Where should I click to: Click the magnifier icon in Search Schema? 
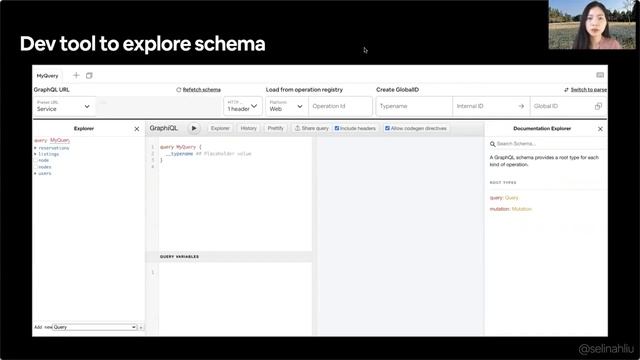click(492, 144)
